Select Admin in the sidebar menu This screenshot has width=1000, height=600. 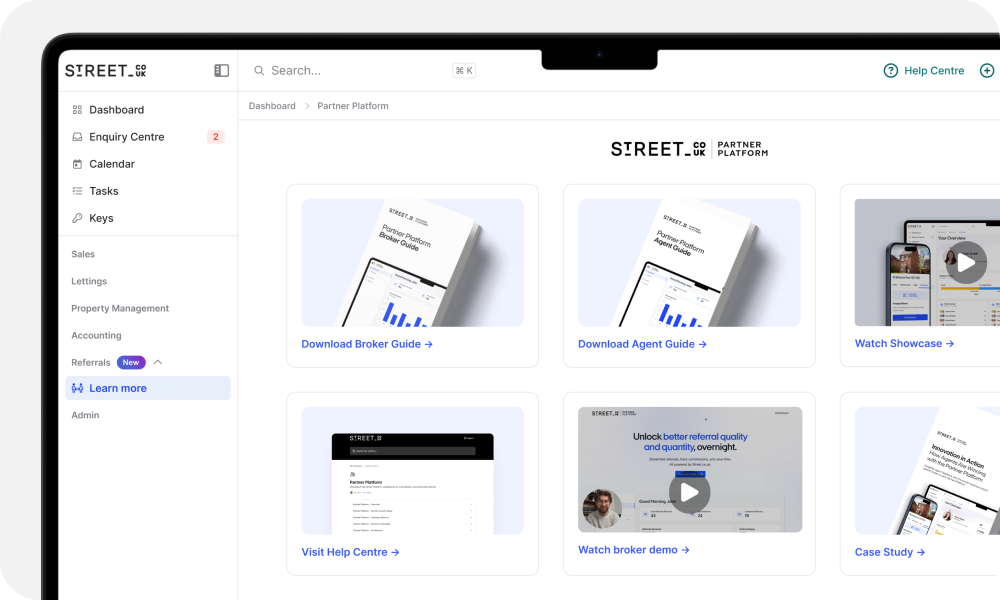[x=85, y=415]
